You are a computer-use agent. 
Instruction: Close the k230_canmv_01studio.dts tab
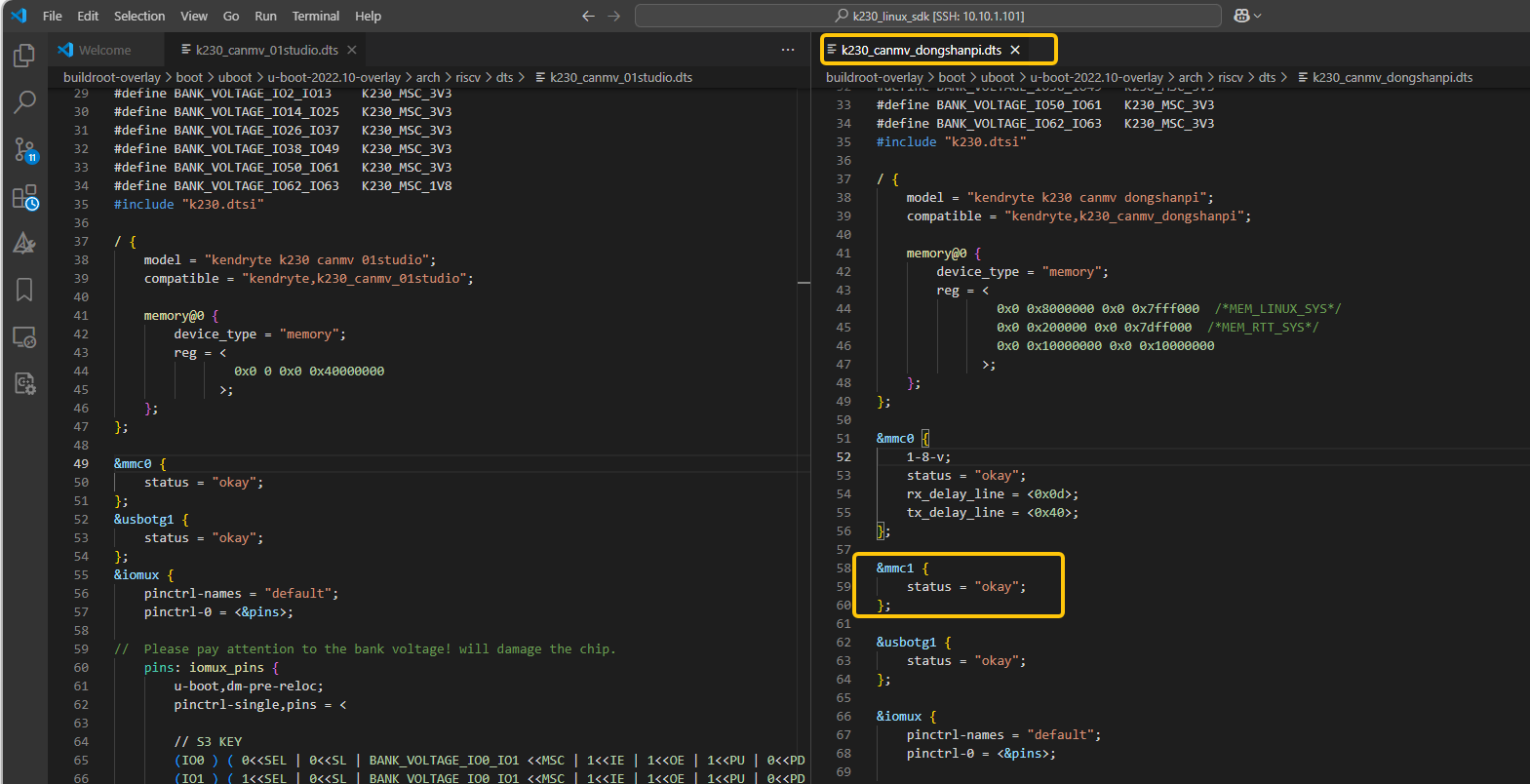coord(352,50)
